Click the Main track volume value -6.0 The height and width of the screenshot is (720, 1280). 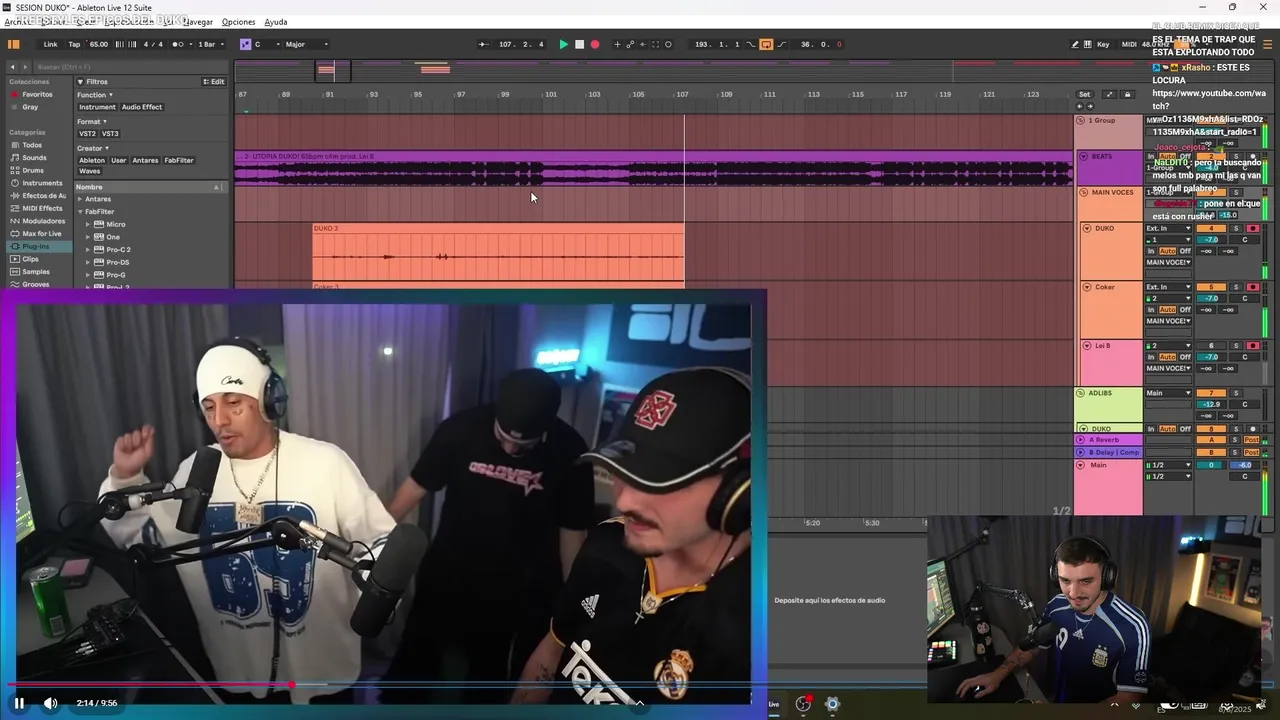coord(1245,465)
